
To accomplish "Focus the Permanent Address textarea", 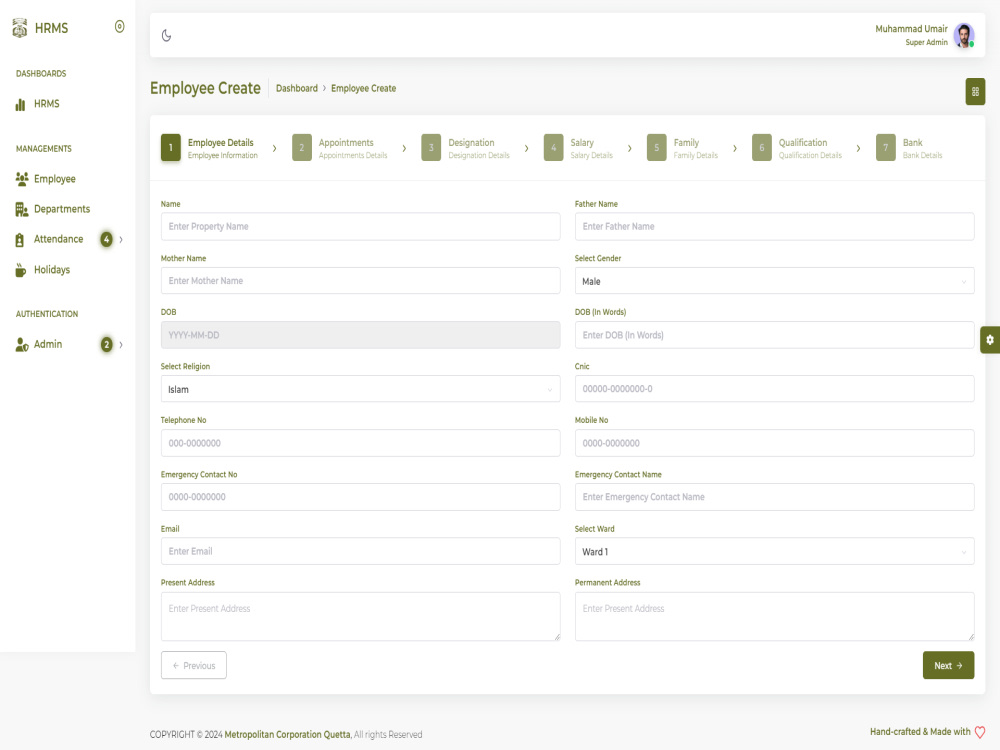I will (x=774, y=617).
